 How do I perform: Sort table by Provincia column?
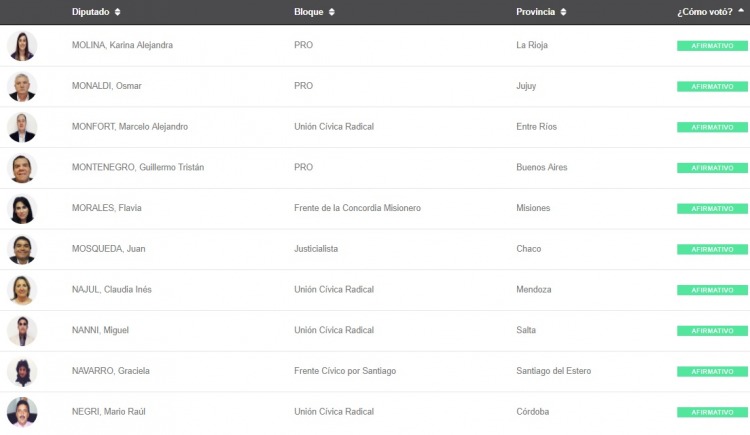coord(541,12)
